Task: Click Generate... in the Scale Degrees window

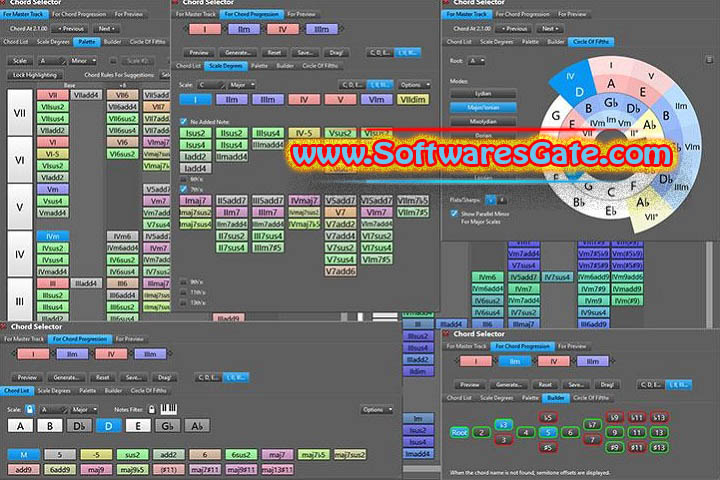Action: 238,52
